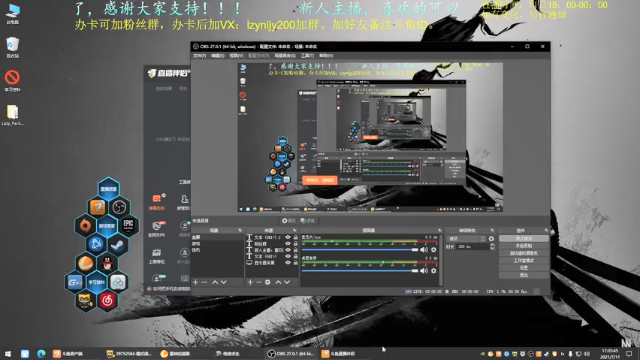Screen dimensions: 640x360
Task: Undock the Scenes panel via header icon
Action: pos(240,231)
